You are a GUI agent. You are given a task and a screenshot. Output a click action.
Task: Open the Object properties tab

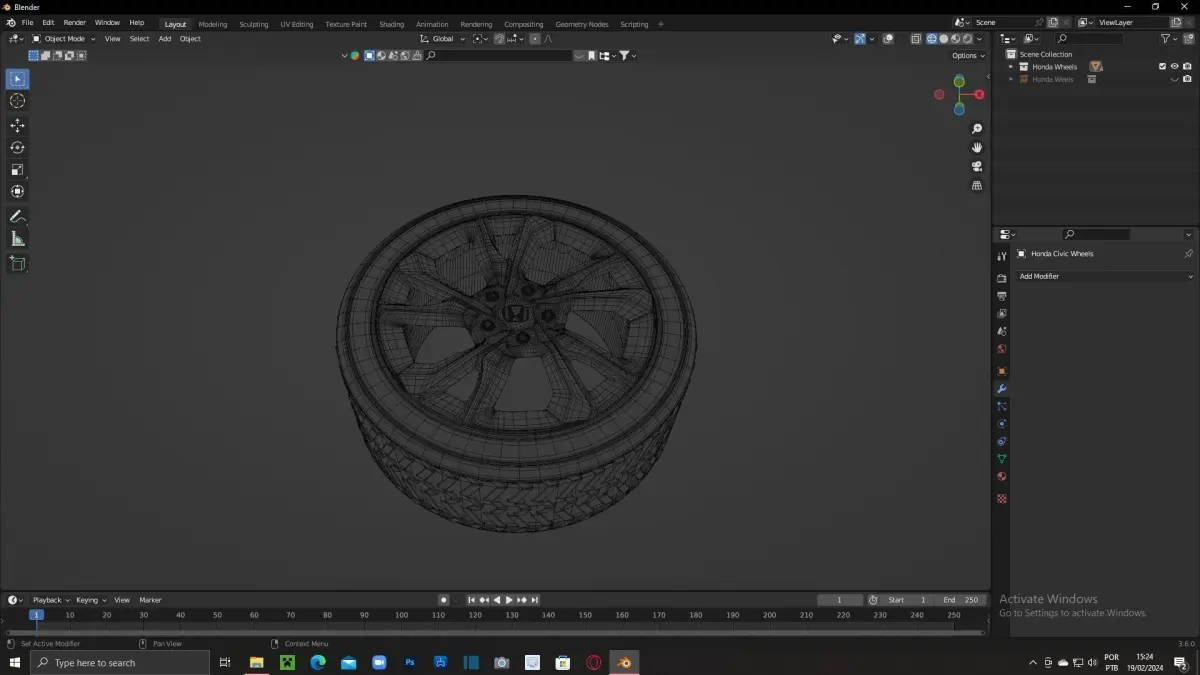(1001, 371)
